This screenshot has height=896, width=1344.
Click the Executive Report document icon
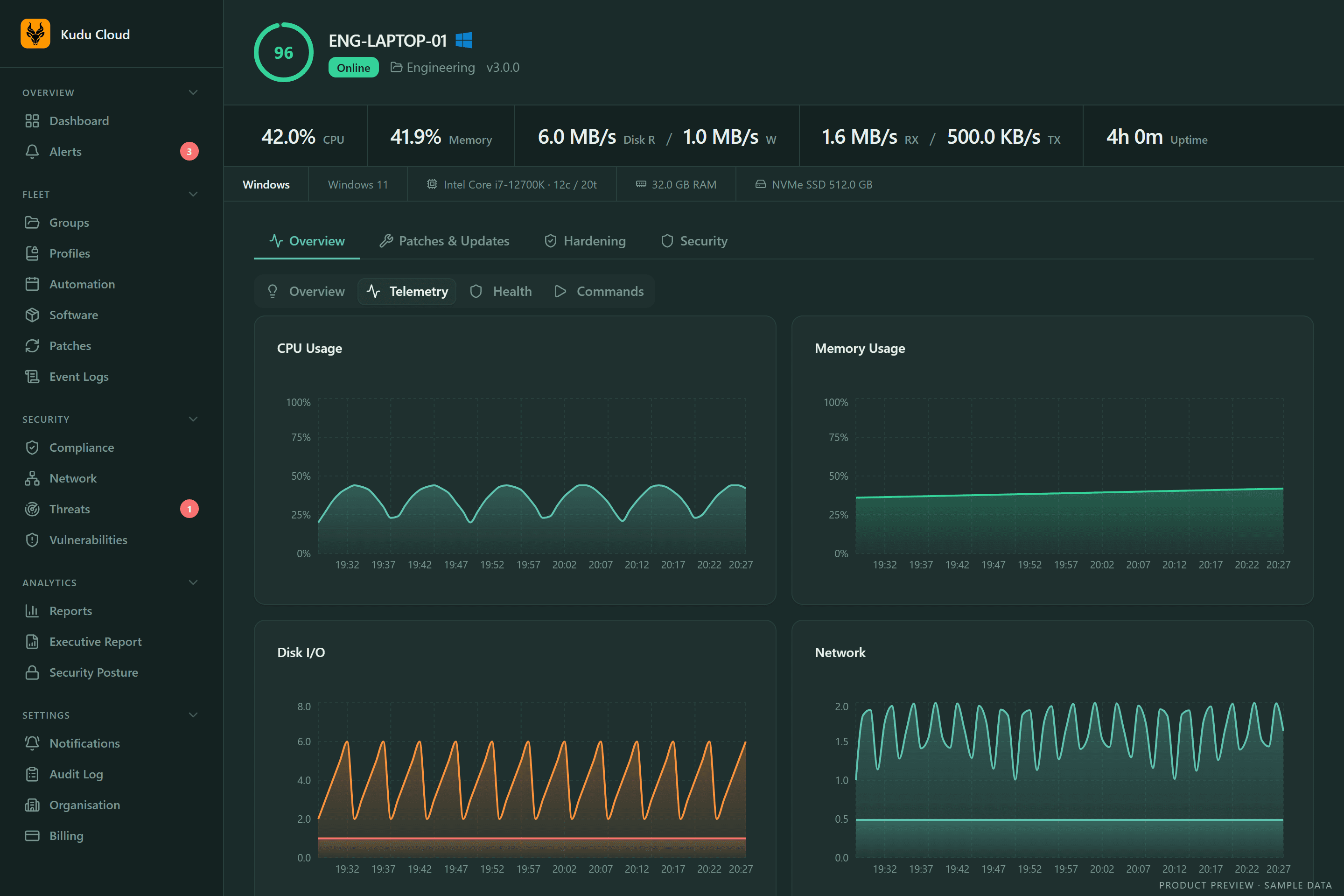[32, 642]
